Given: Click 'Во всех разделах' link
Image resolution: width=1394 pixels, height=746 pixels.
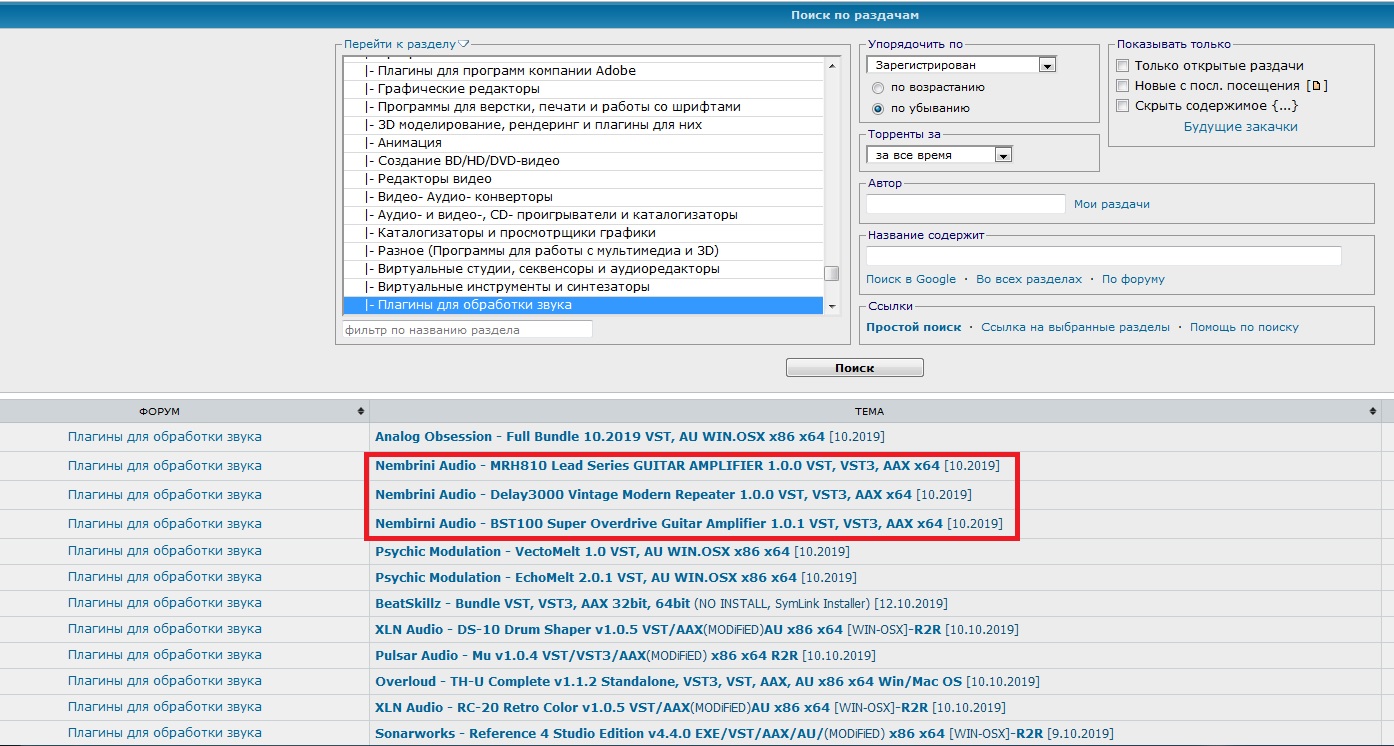Looking at the screenshot, I should point(1029,280).
